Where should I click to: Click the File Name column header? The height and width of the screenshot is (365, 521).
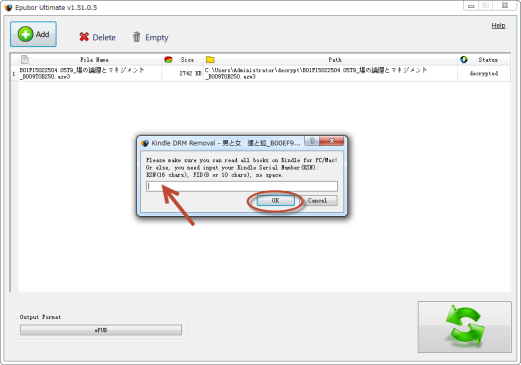(x=94, y=60)
